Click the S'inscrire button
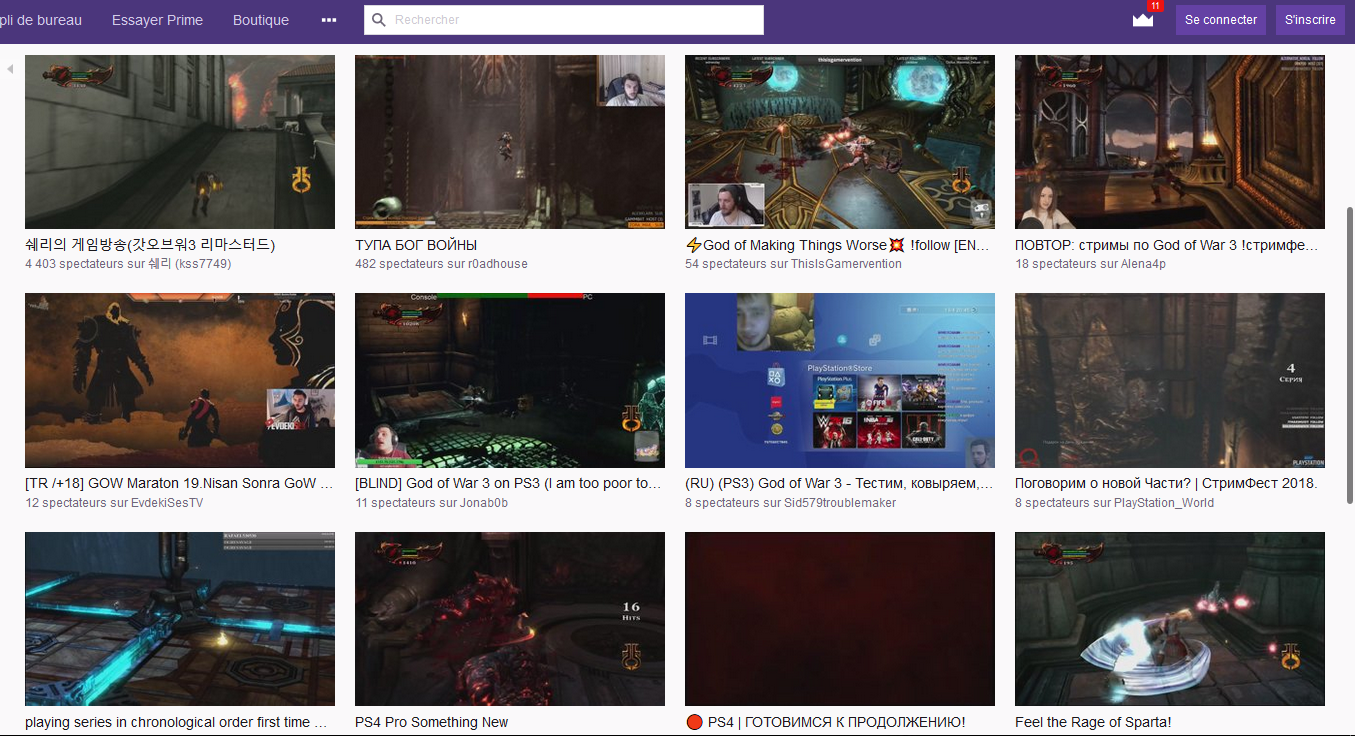Image resolution: width=1355 pixels, height=736 pixels. pyautogui.click(x=1310, y=20)
